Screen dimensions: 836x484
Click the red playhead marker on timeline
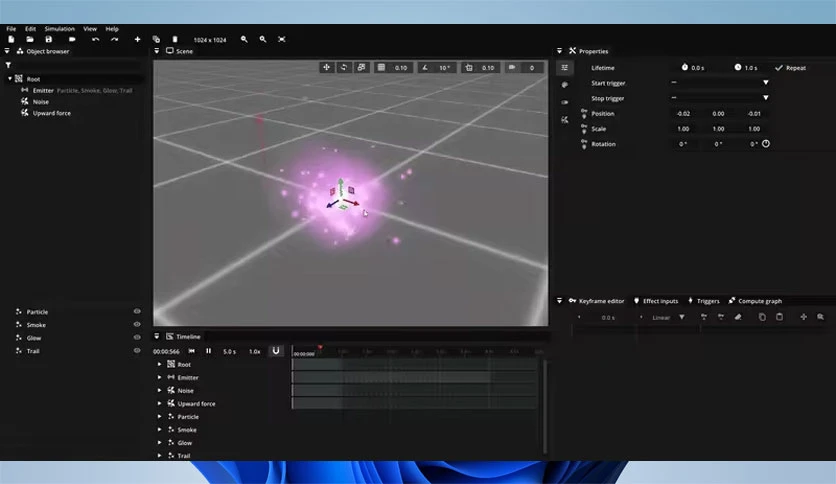320,348
